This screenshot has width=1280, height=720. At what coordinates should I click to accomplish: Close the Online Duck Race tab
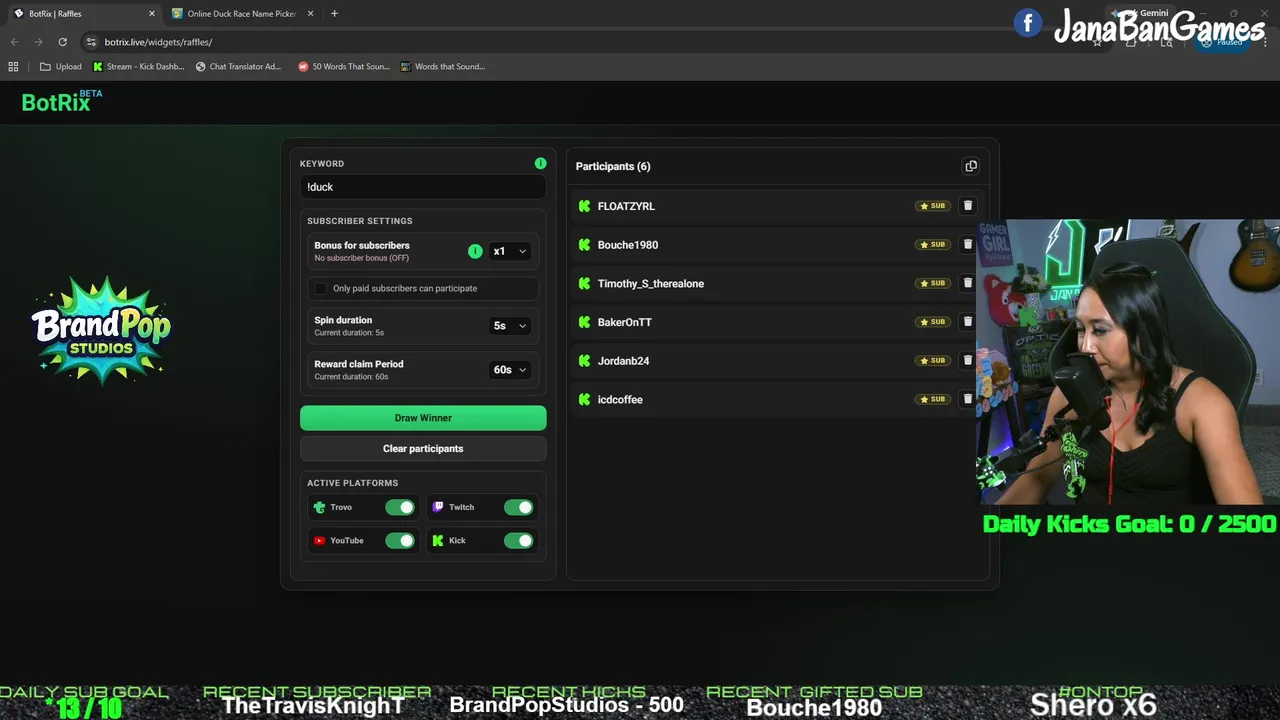tap(310, 14)
